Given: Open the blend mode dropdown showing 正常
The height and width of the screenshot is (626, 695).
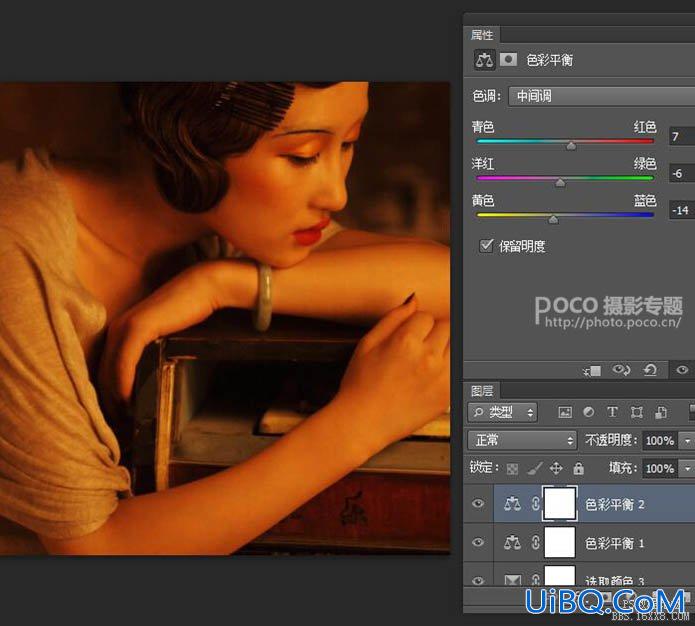Looking at the screenshot, I should pyautogui.click(x=522, y=440).
